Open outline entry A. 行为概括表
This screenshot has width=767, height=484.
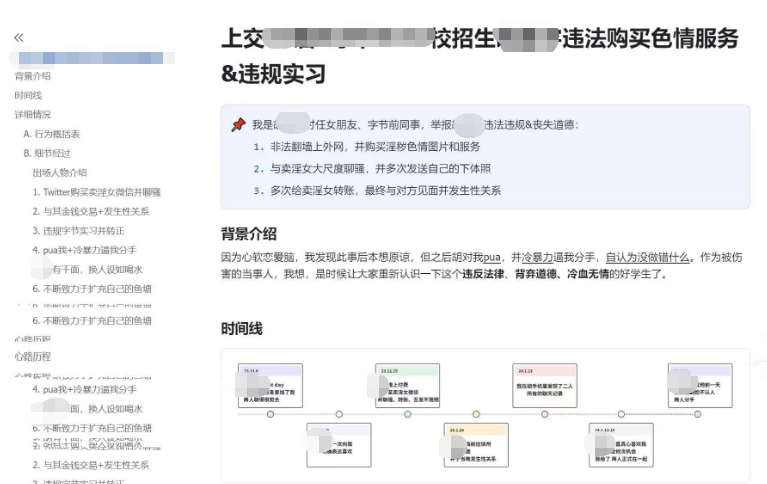pos(52,134)
